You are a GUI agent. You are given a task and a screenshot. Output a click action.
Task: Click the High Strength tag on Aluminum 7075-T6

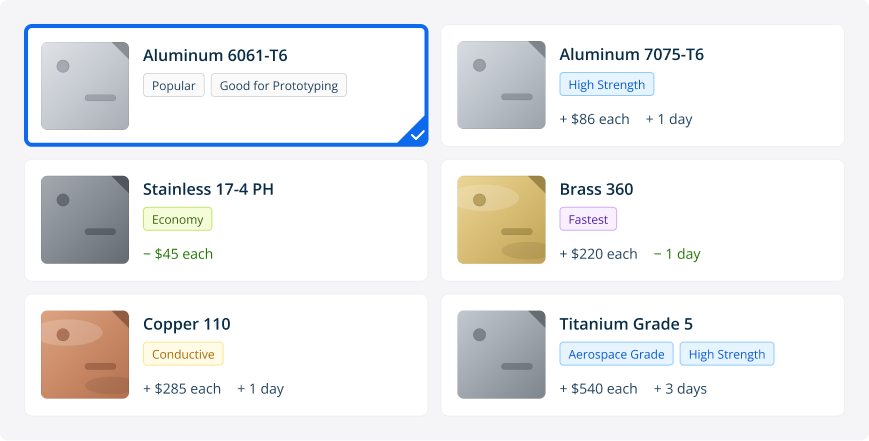pyautogui.click(x=606, y=85)
